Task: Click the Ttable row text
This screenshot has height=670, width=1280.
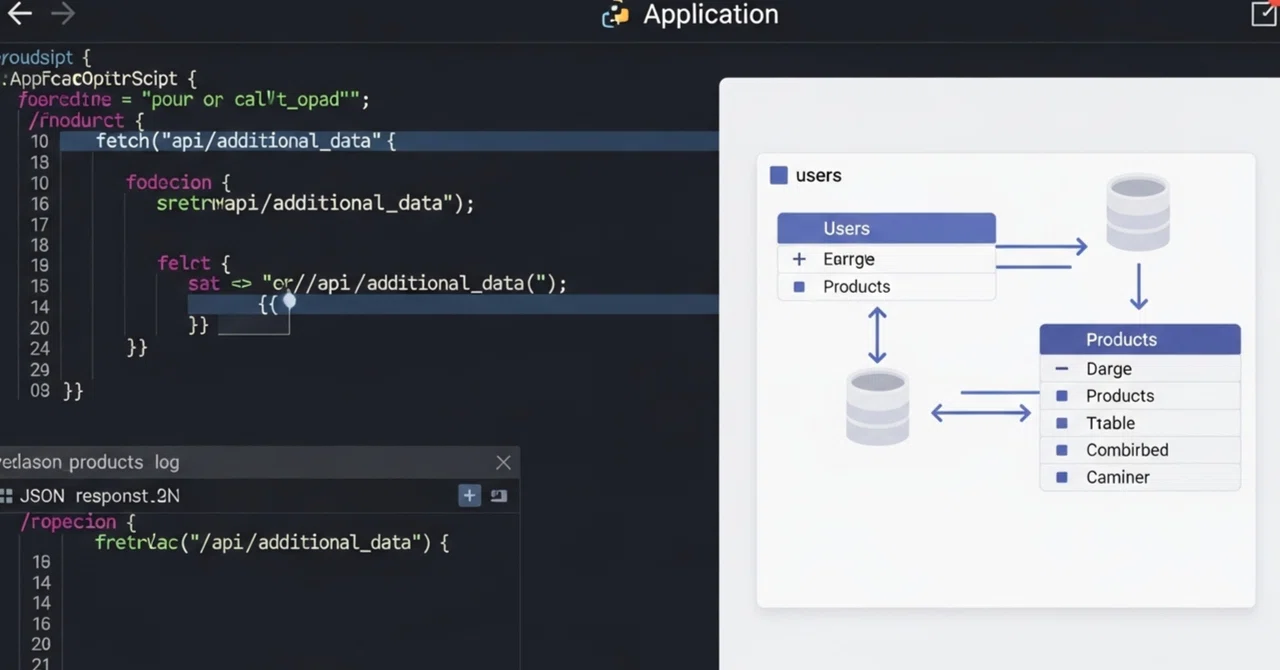Action: [x=1110, y=423]
